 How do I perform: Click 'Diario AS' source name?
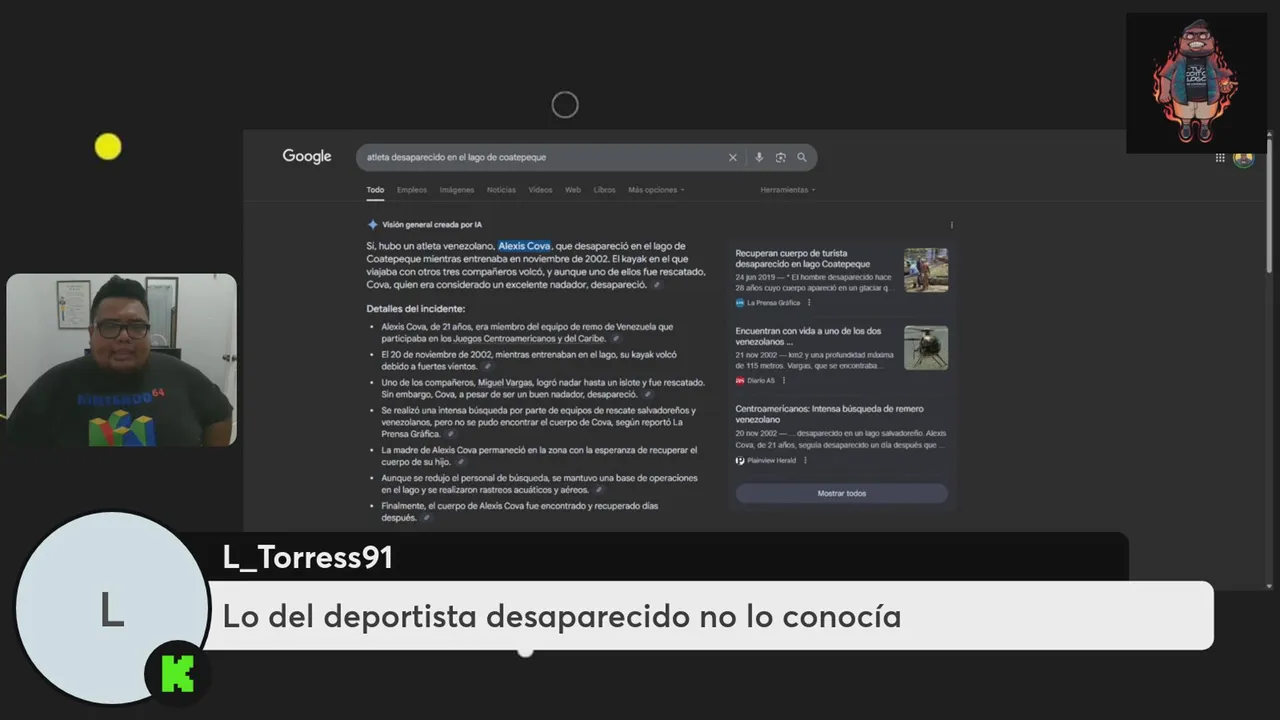[x=761, y=381]
